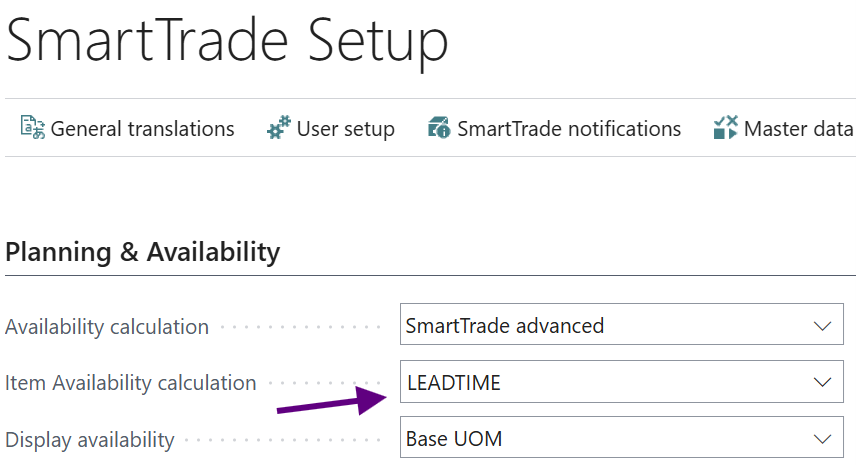Click the Base UOM field value
The height and width of the screenshot is (465, 856).
point(454,438)
